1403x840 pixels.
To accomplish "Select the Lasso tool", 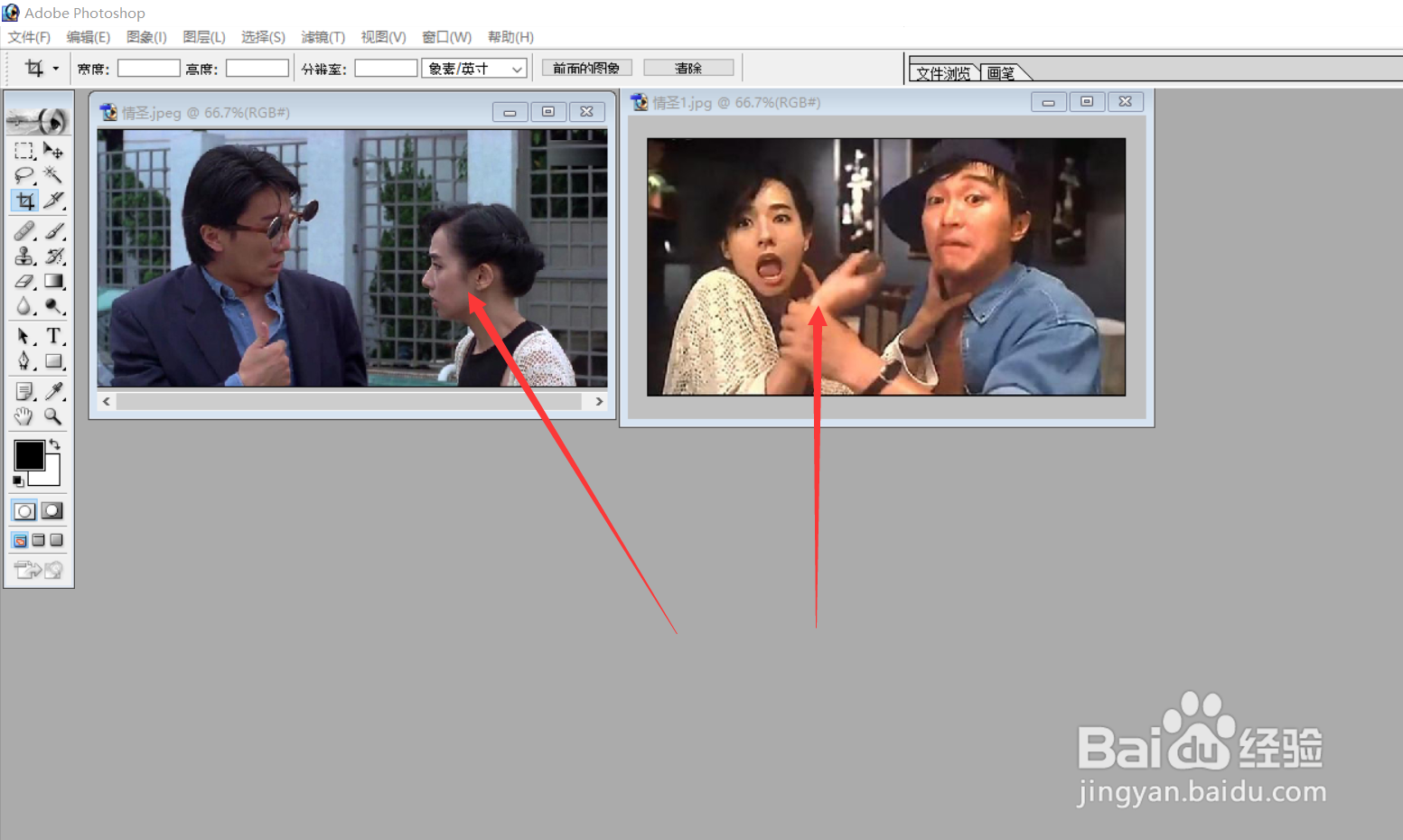I will 24,175.
